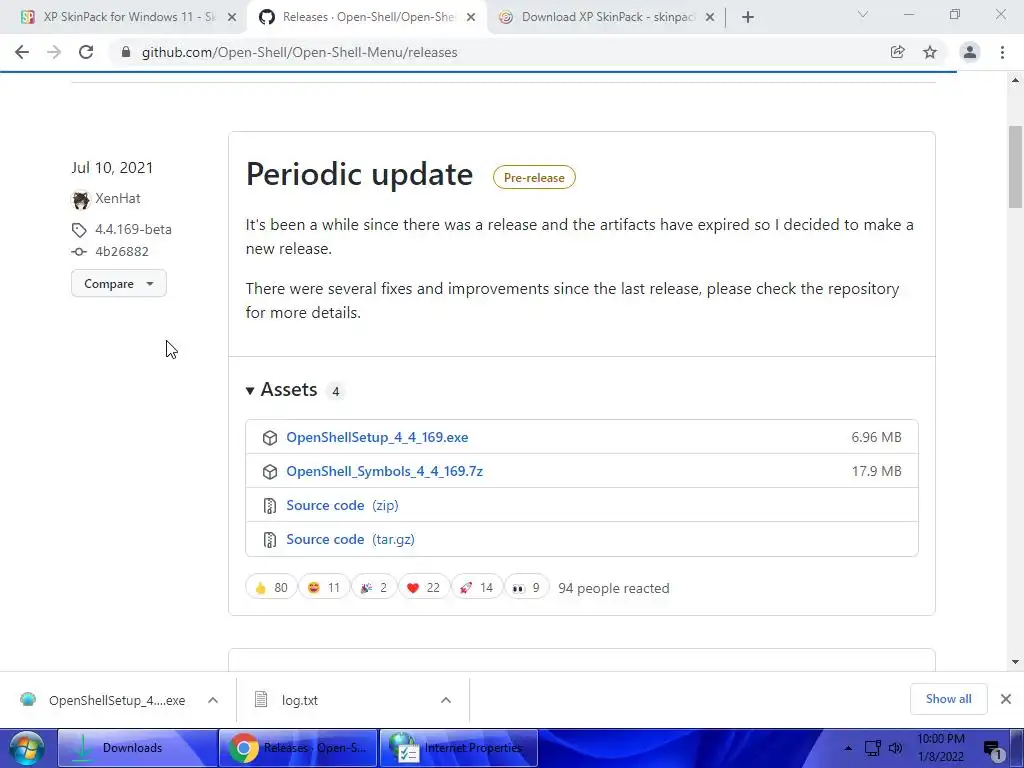Switch to the Downloads taskbar window
The width and height of the screenshot is (1024, 768).
point(137,748)
